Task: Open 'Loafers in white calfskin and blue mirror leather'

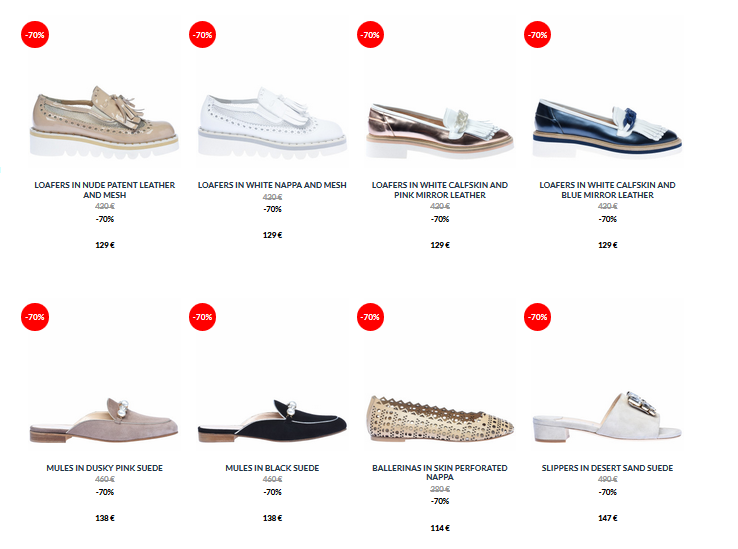Action: point(607,190)
